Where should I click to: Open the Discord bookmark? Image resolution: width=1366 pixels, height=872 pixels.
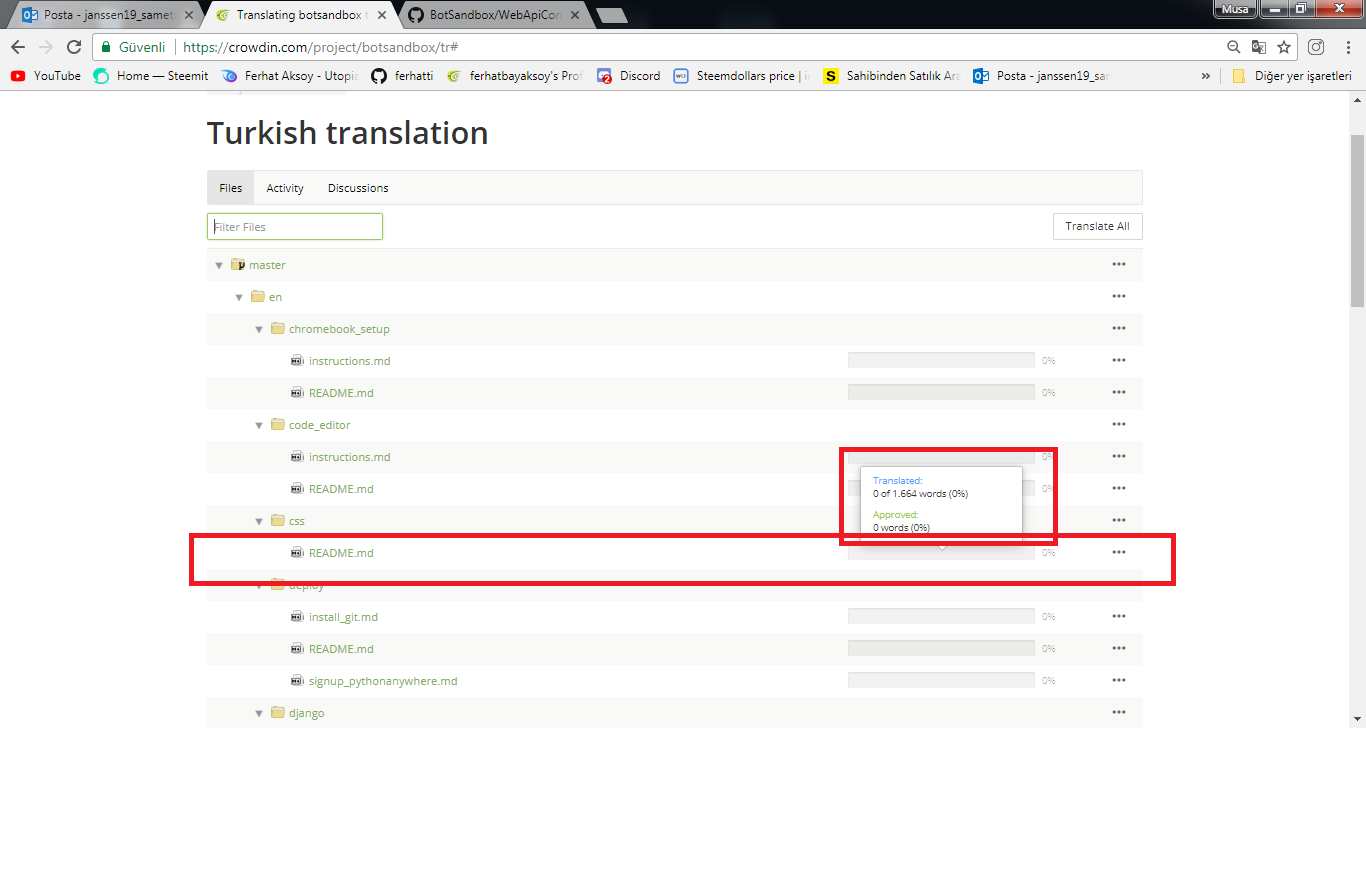pos(629,76)
